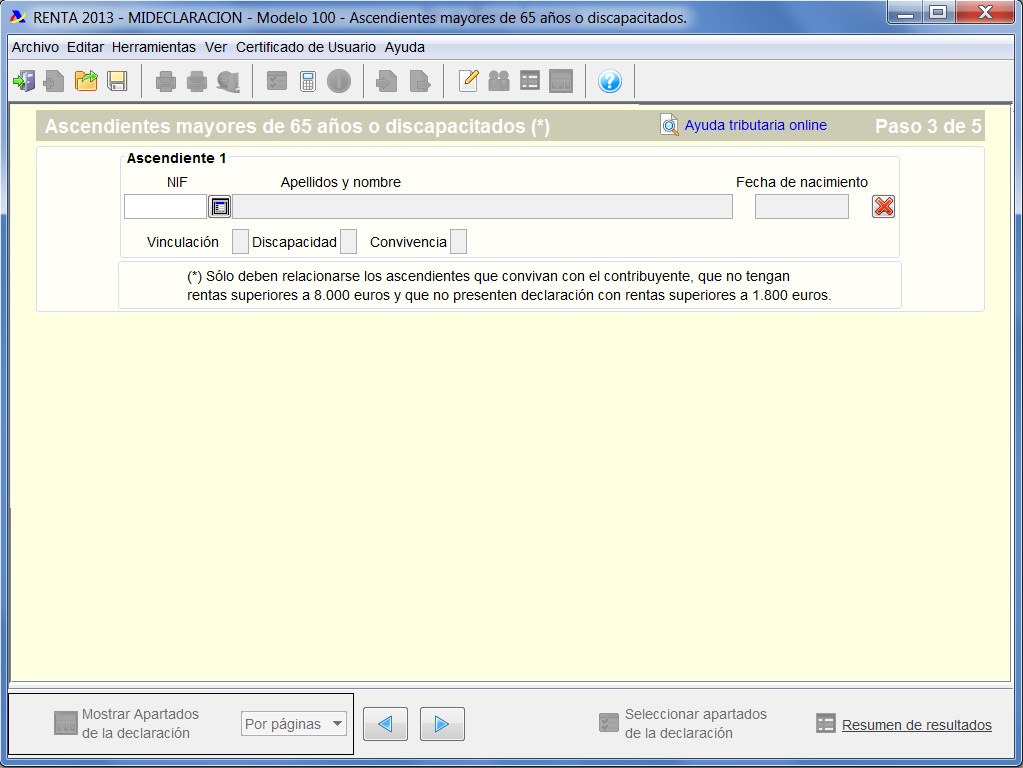Click the 'Ascendiente 1' group label
Screen dimensions: 1023x768
[x=176, y=158]
